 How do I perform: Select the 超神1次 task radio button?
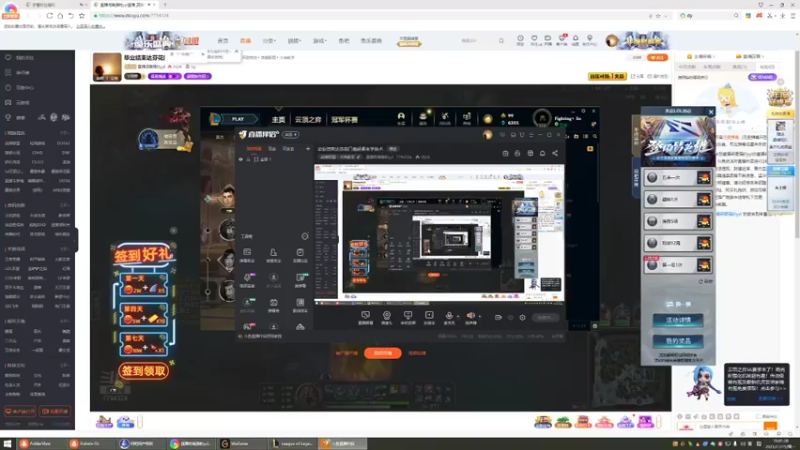[x=652, y=199]
